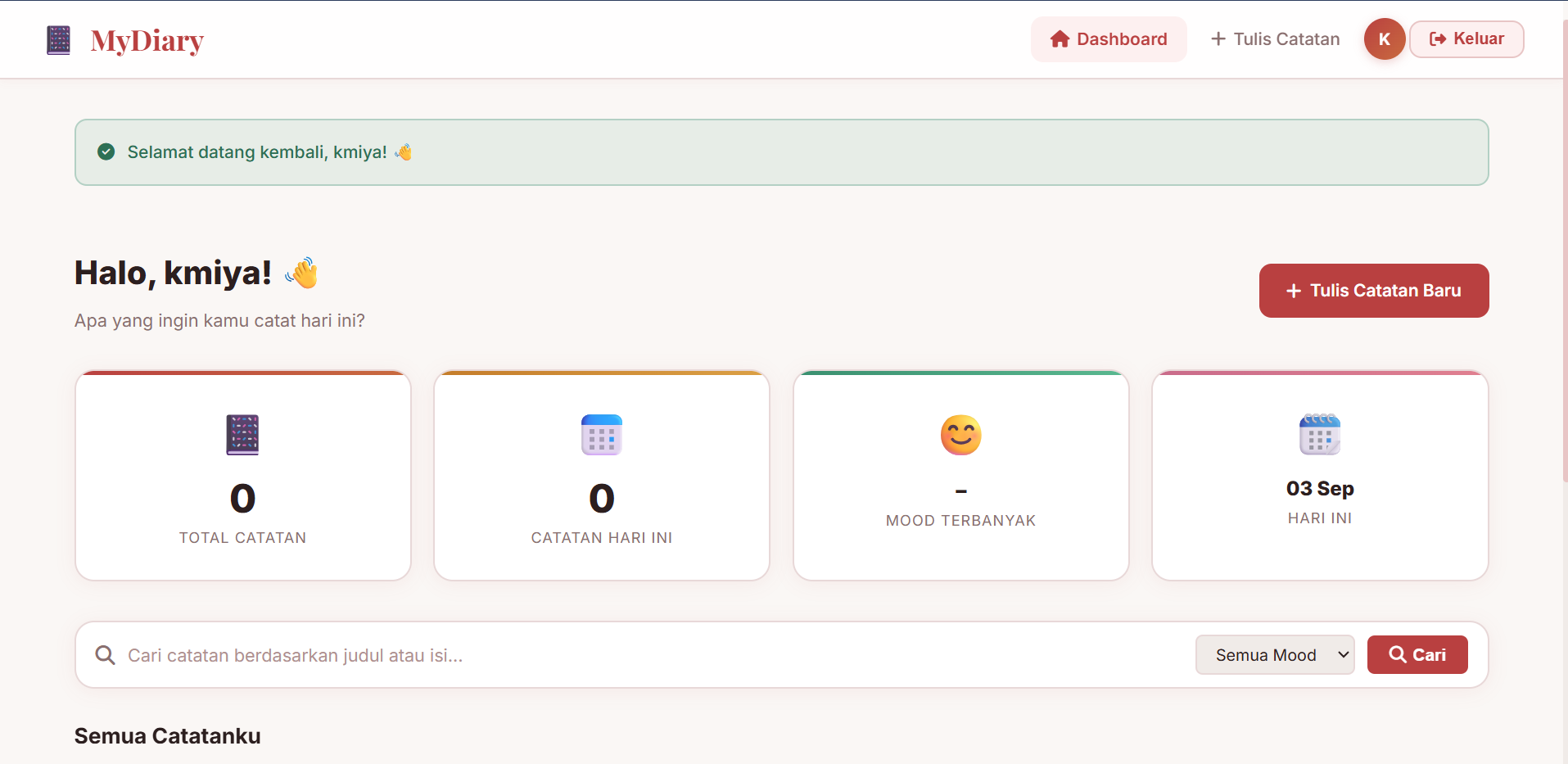Click the magnifier icon in search field
1568x764 pixels.
[106, 655]
